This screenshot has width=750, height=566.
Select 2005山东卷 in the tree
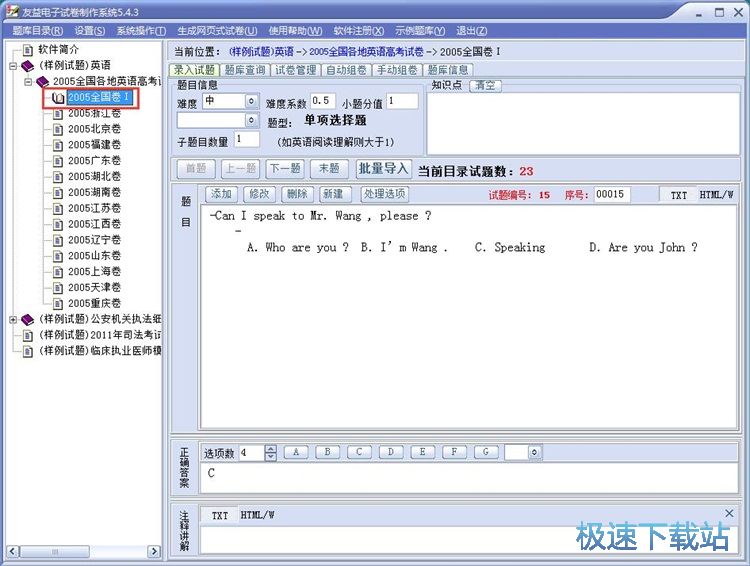click(x=94, y=255)
